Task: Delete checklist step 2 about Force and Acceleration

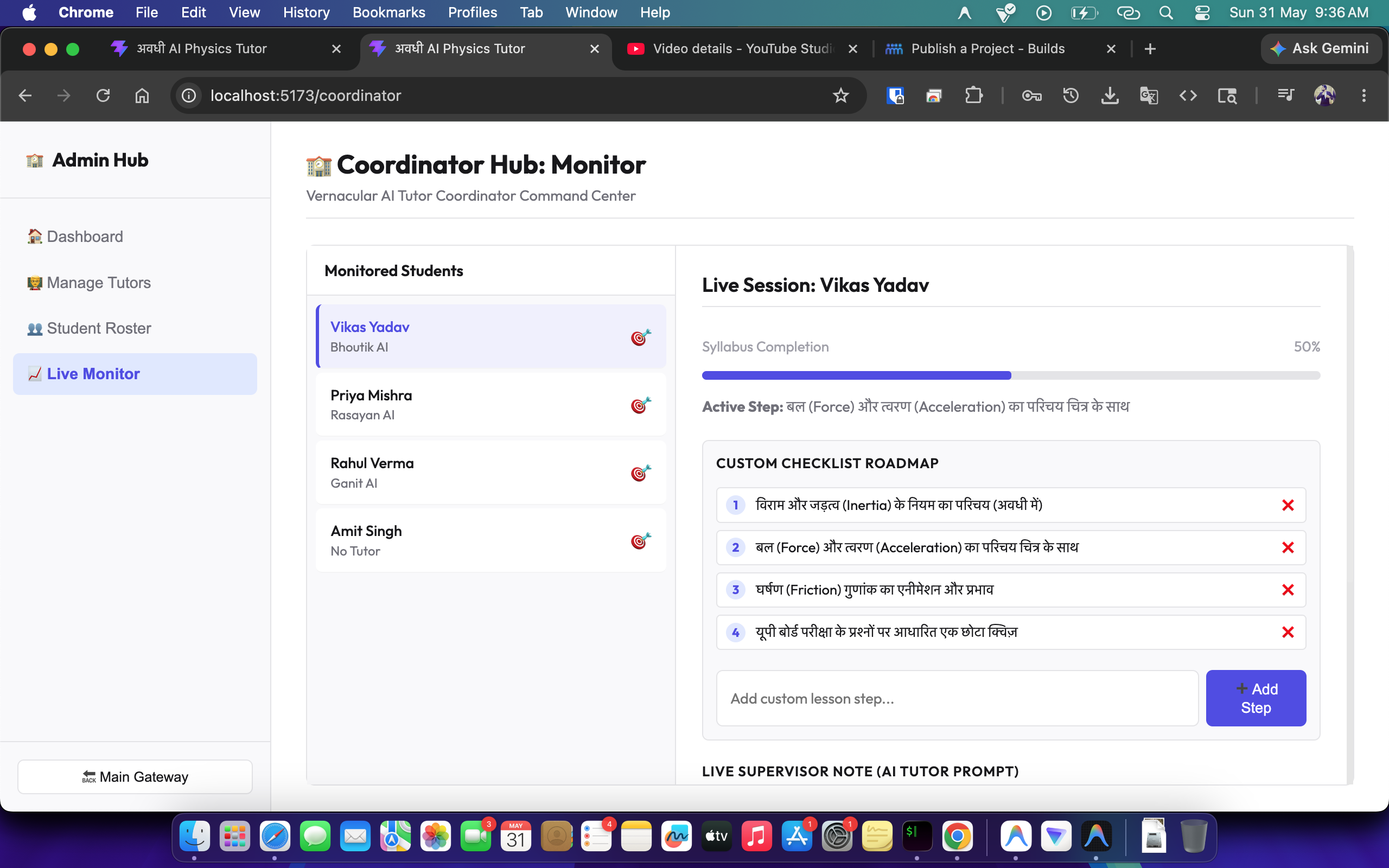Action: pos(1288,548)
